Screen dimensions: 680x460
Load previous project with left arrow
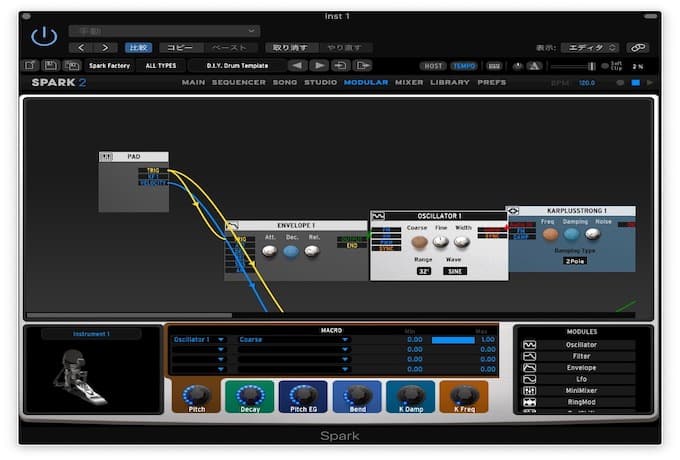pos(297,65)
